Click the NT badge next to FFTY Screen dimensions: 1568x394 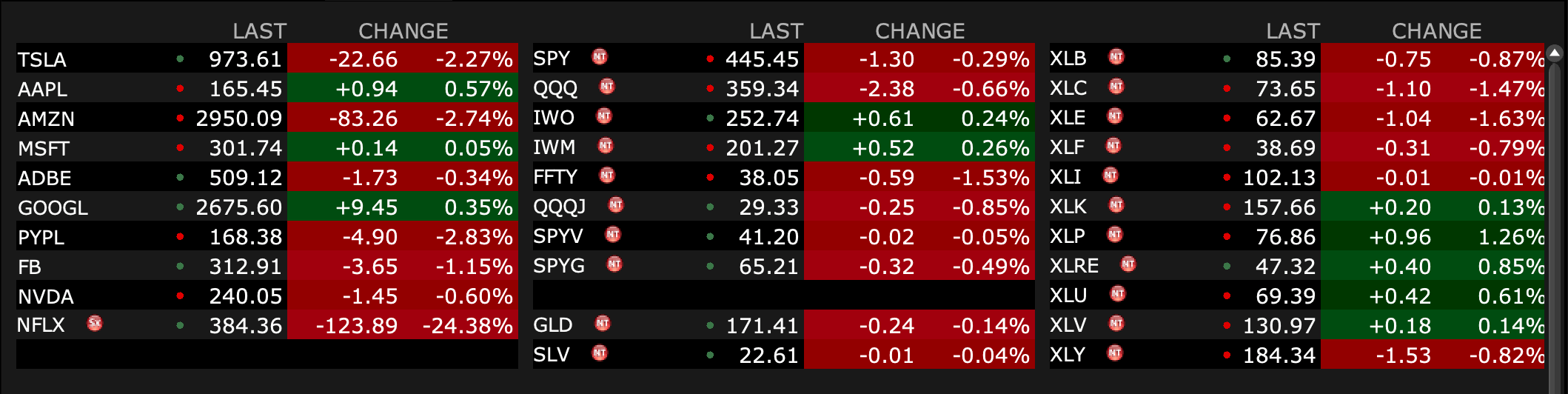(x=607, y=176)
